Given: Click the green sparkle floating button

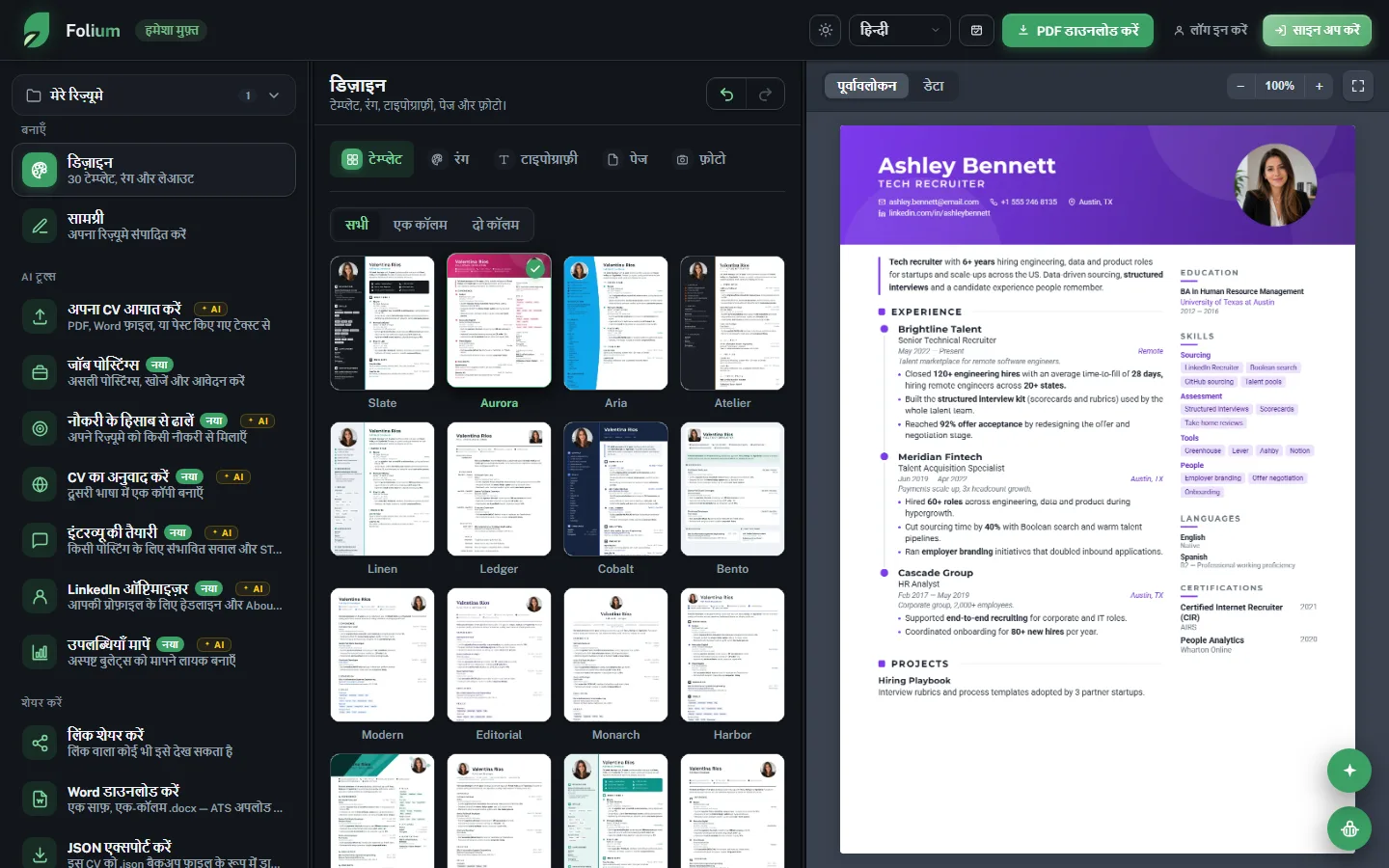Looking at the screenshot, I should click(1349, 771).
